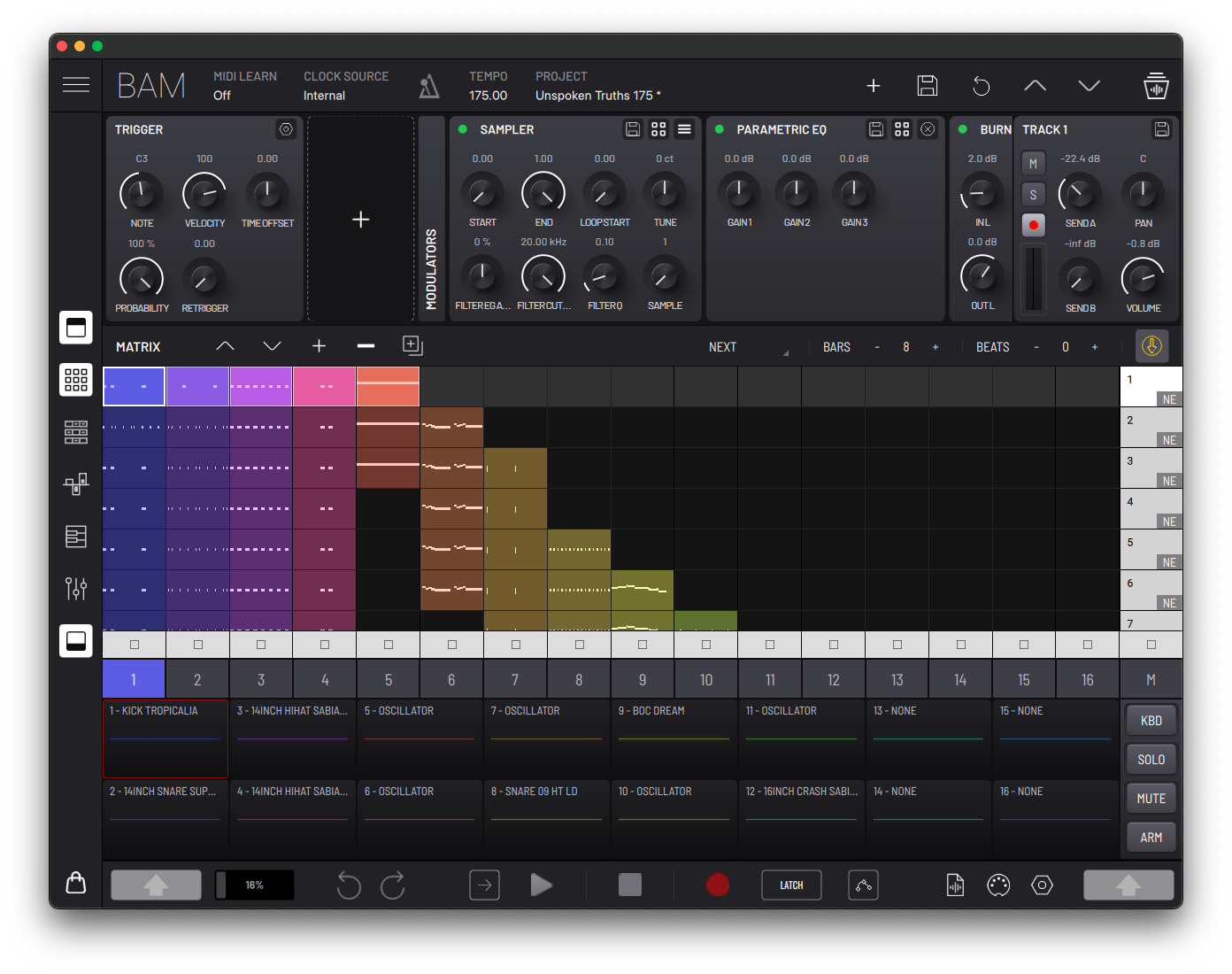Image resolution: width=1232 pixels, height=974 pixels.
Task: Adjust the Sampler FILTERCUT knob
Action: tap(543, 276)
